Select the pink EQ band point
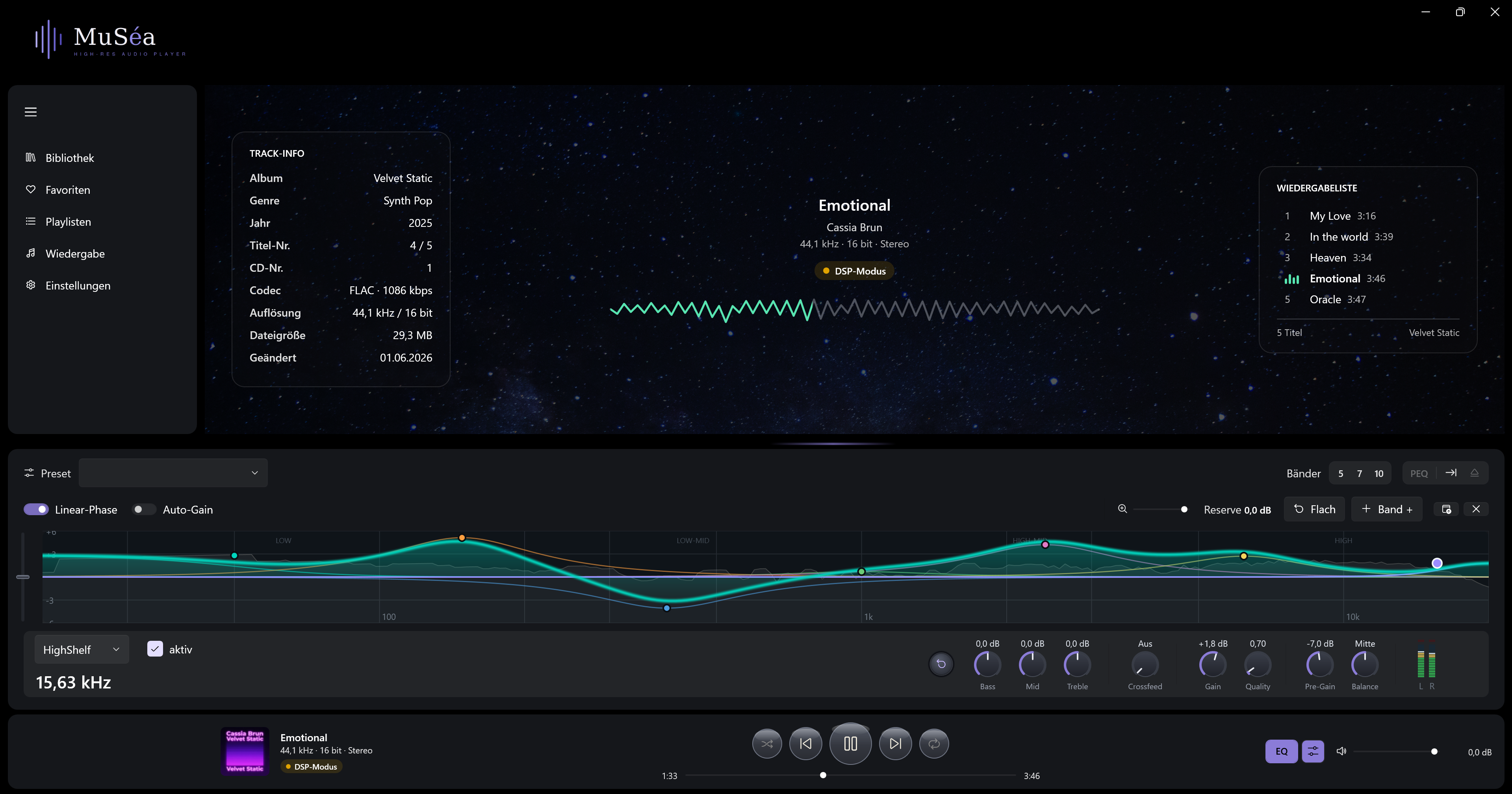 1045,545
